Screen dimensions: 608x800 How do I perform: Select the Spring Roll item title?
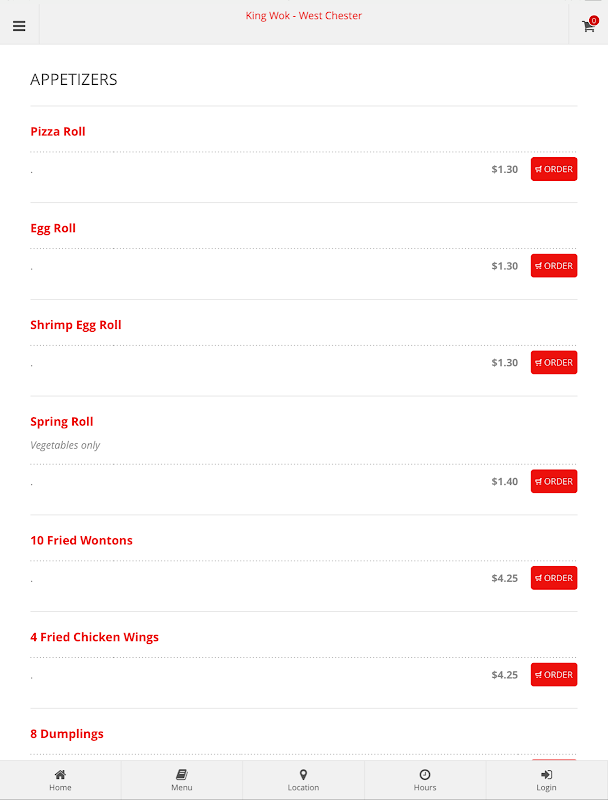point(62,422)
